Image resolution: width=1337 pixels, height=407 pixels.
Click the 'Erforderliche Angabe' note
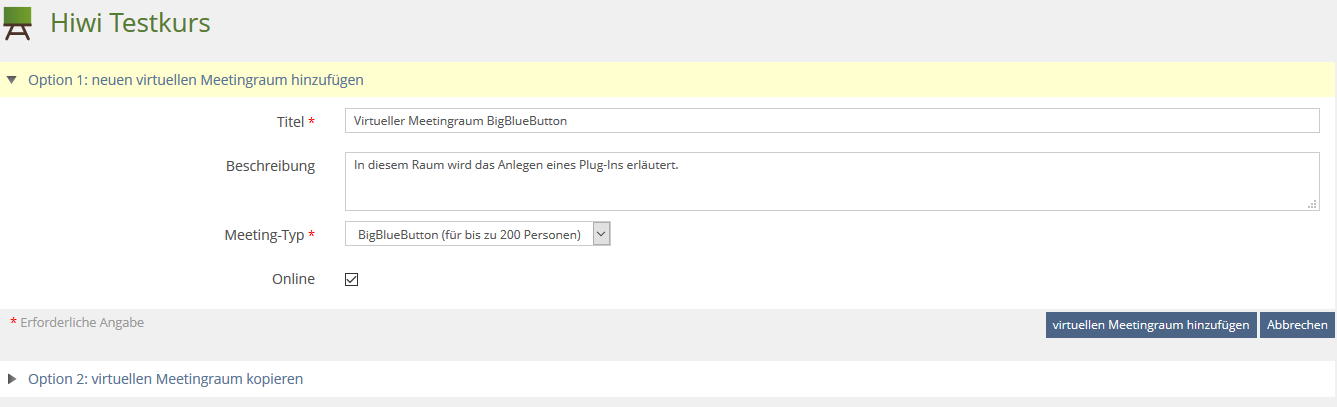pyautogui.click(x=82, y=322)
